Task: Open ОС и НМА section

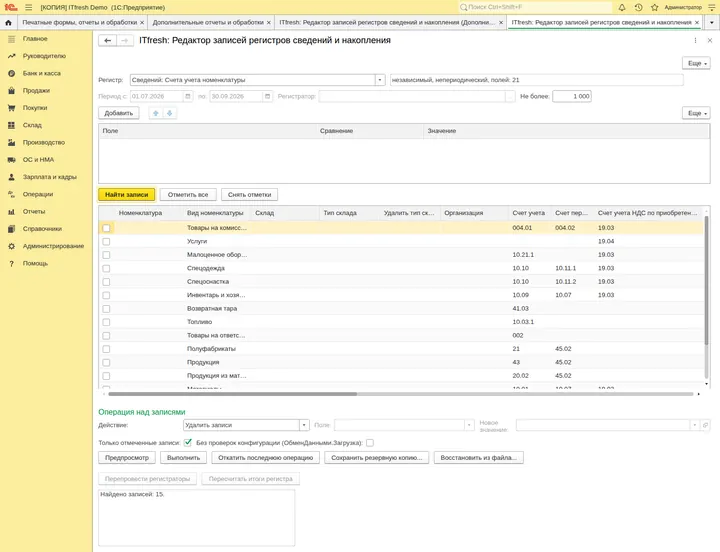Action: 38,160
